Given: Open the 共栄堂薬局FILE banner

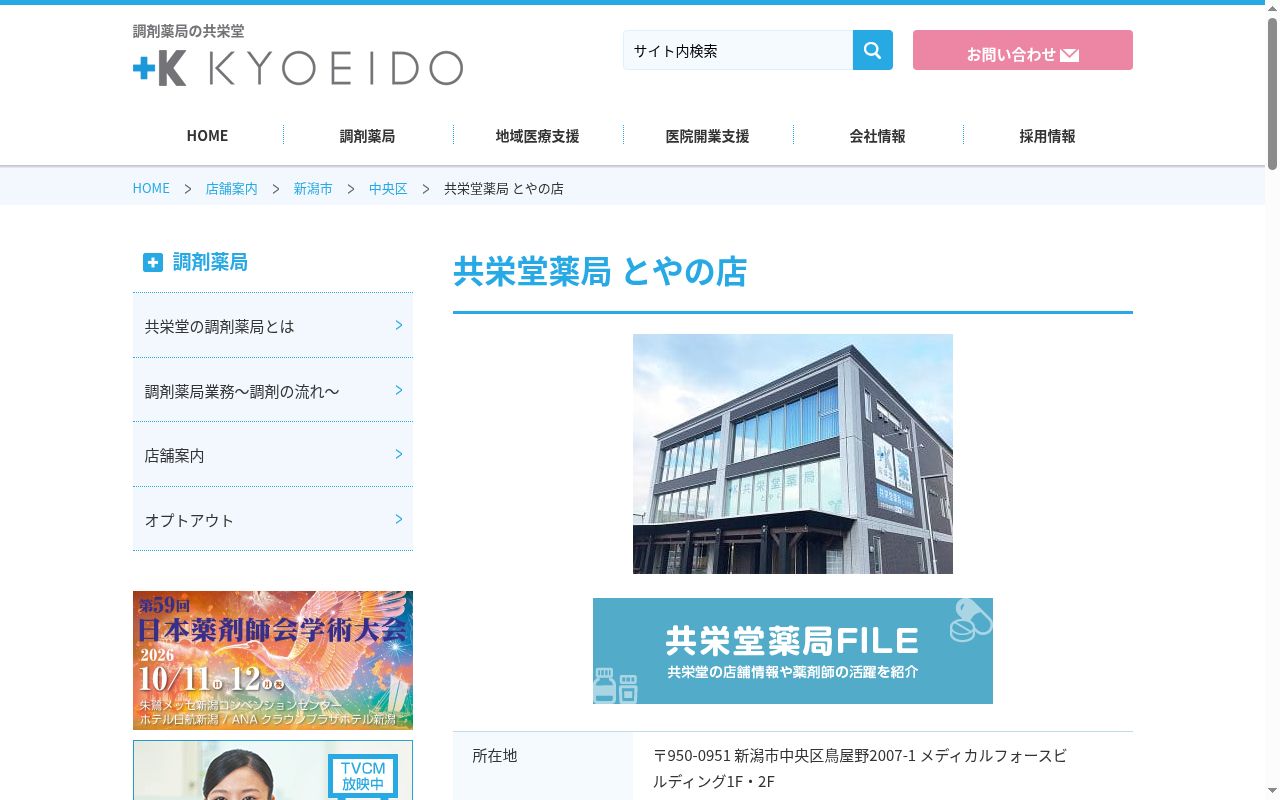Looking at the screenshot, I should point(793,651).
